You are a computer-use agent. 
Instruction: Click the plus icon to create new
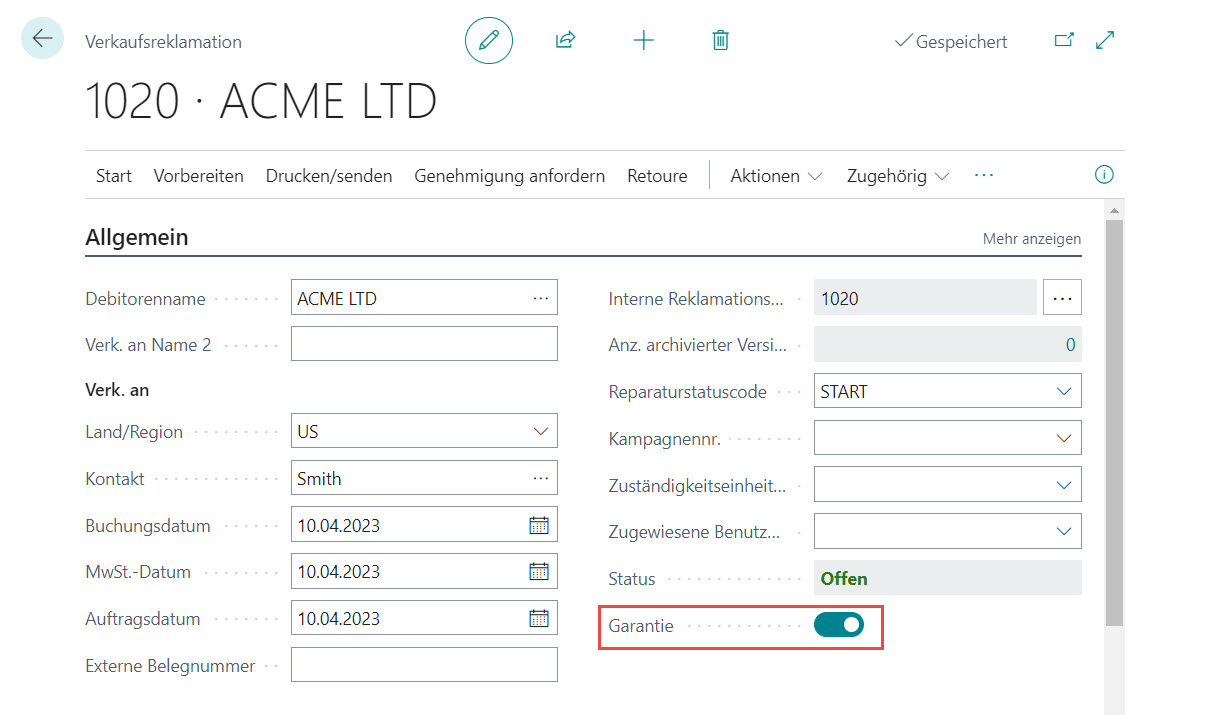[x=644, y=40]
